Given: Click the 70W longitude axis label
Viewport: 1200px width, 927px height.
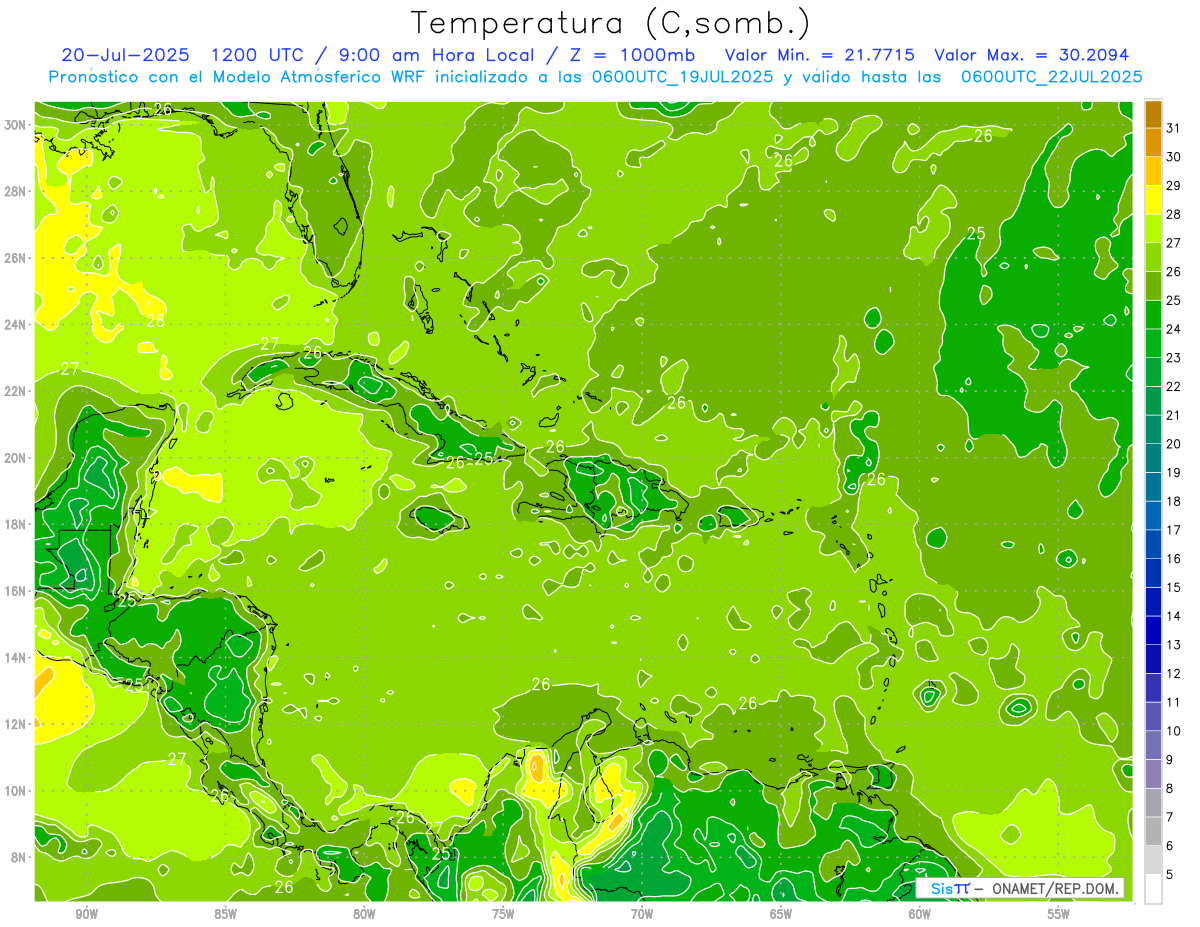Looking at the screenshot, I should [642, 914].
